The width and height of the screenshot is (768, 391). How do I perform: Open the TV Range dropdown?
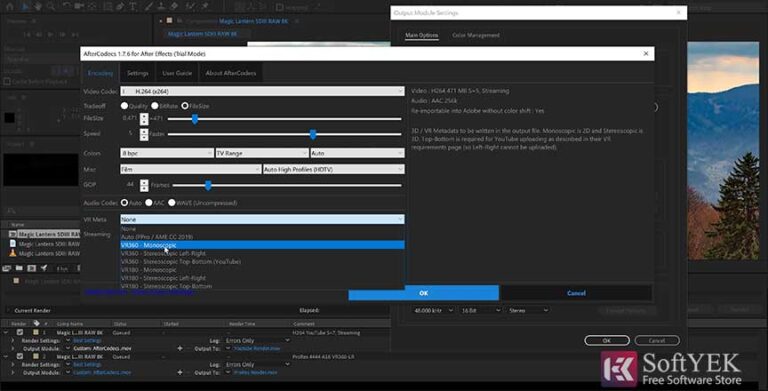point(262,153)
